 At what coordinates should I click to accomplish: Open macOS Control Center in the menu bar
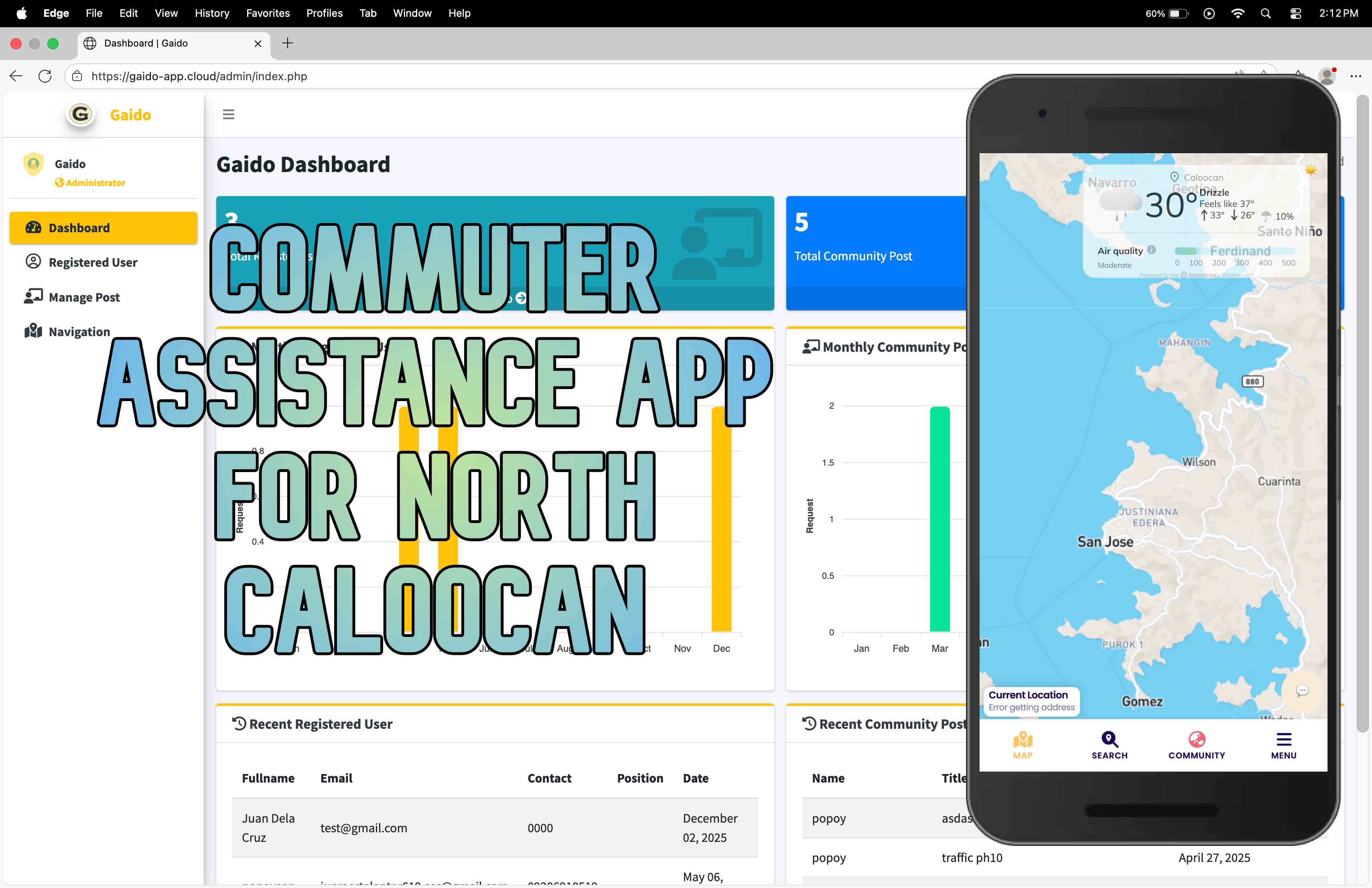click(1295, 13)
